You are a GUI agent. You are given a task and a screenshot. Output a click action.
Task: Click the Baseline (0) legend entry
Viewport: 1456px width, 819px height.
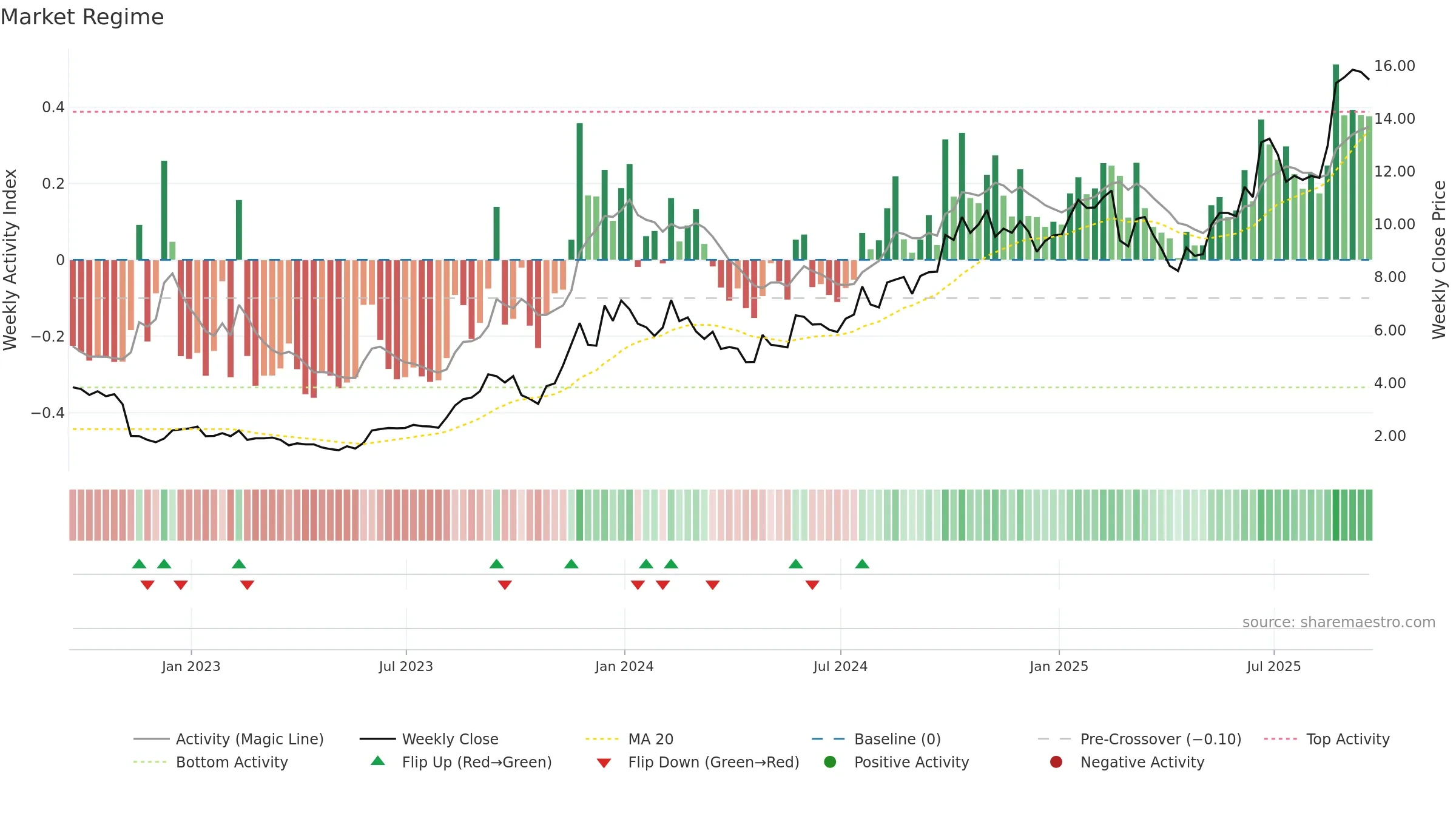[876, 739]
